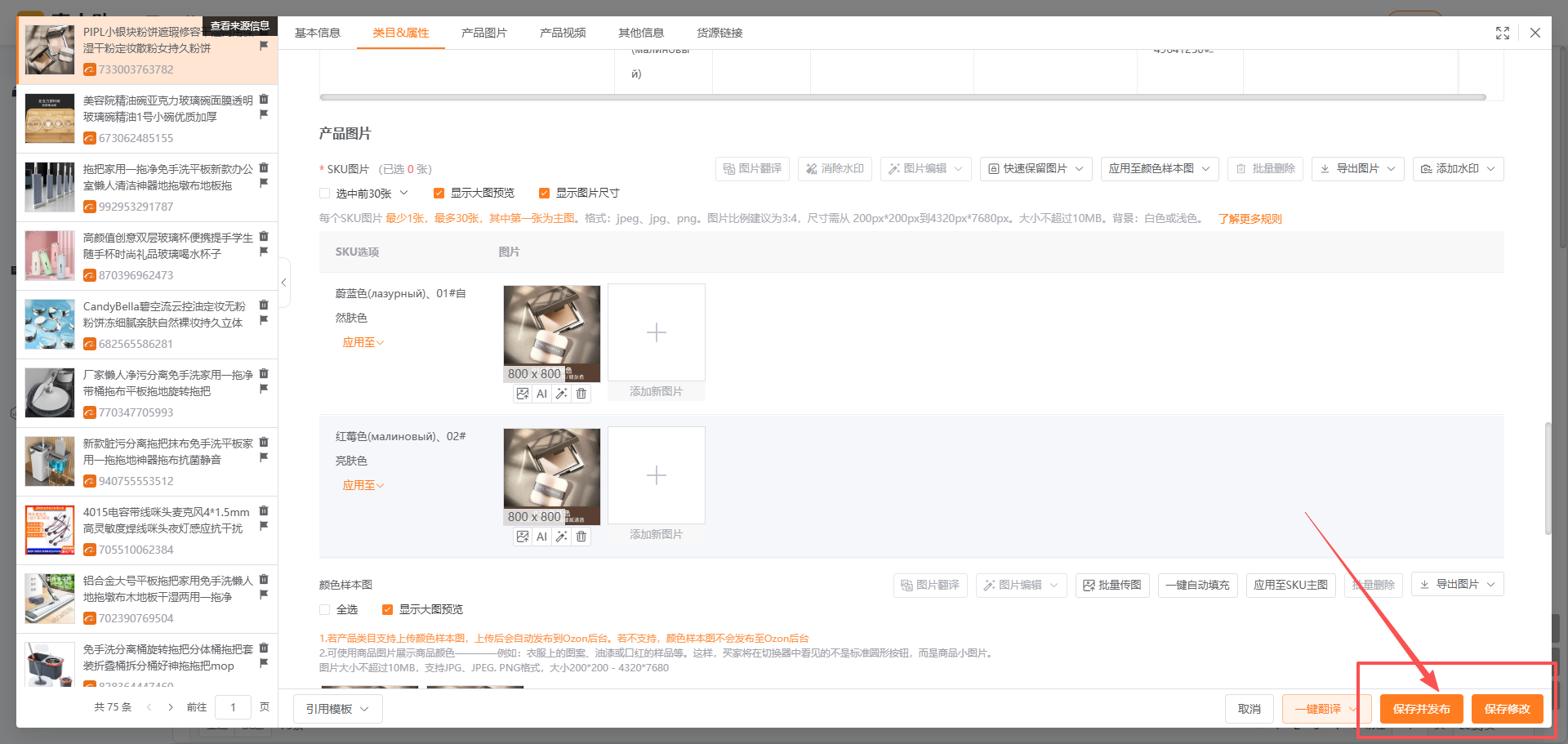Add a new image to the 02# SKU

pos(657,475)
